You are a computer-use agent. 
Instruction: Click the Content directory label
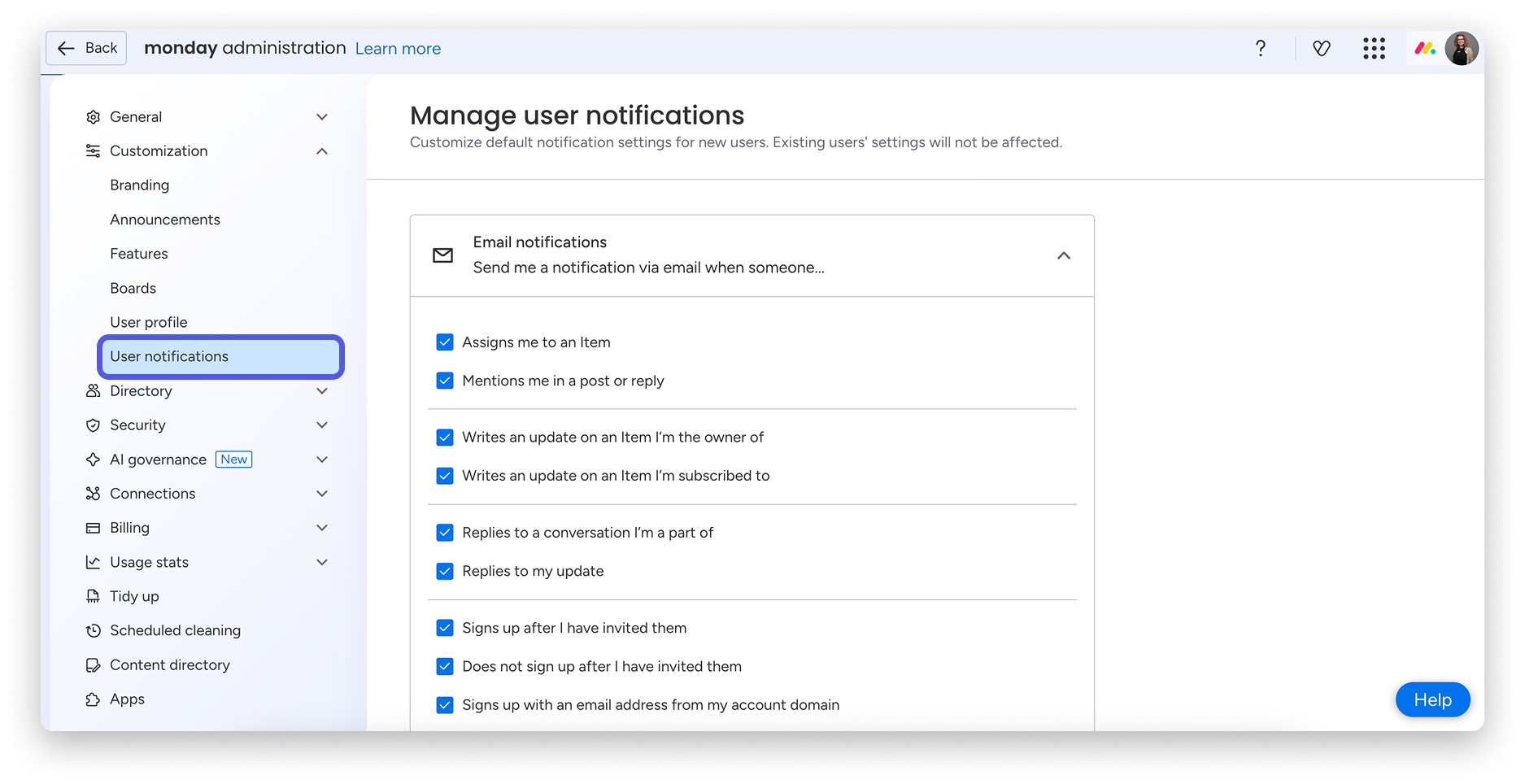coord(170,665)
